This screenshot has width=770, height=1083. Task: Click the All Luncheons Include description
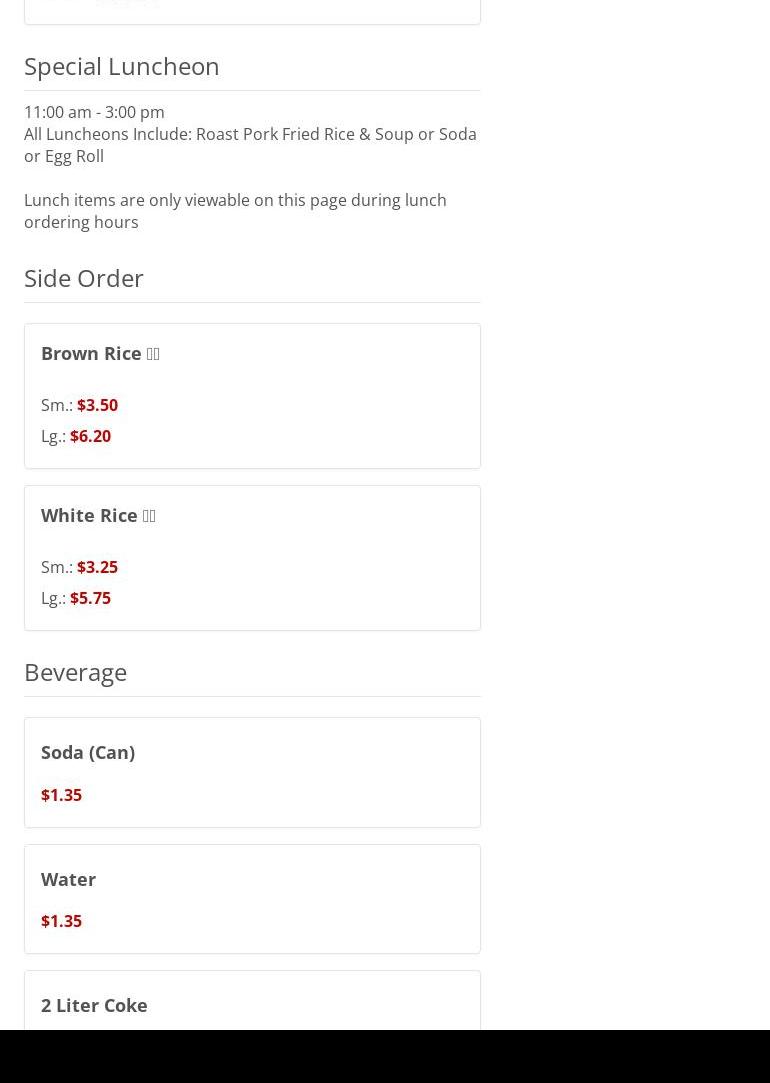250,145
